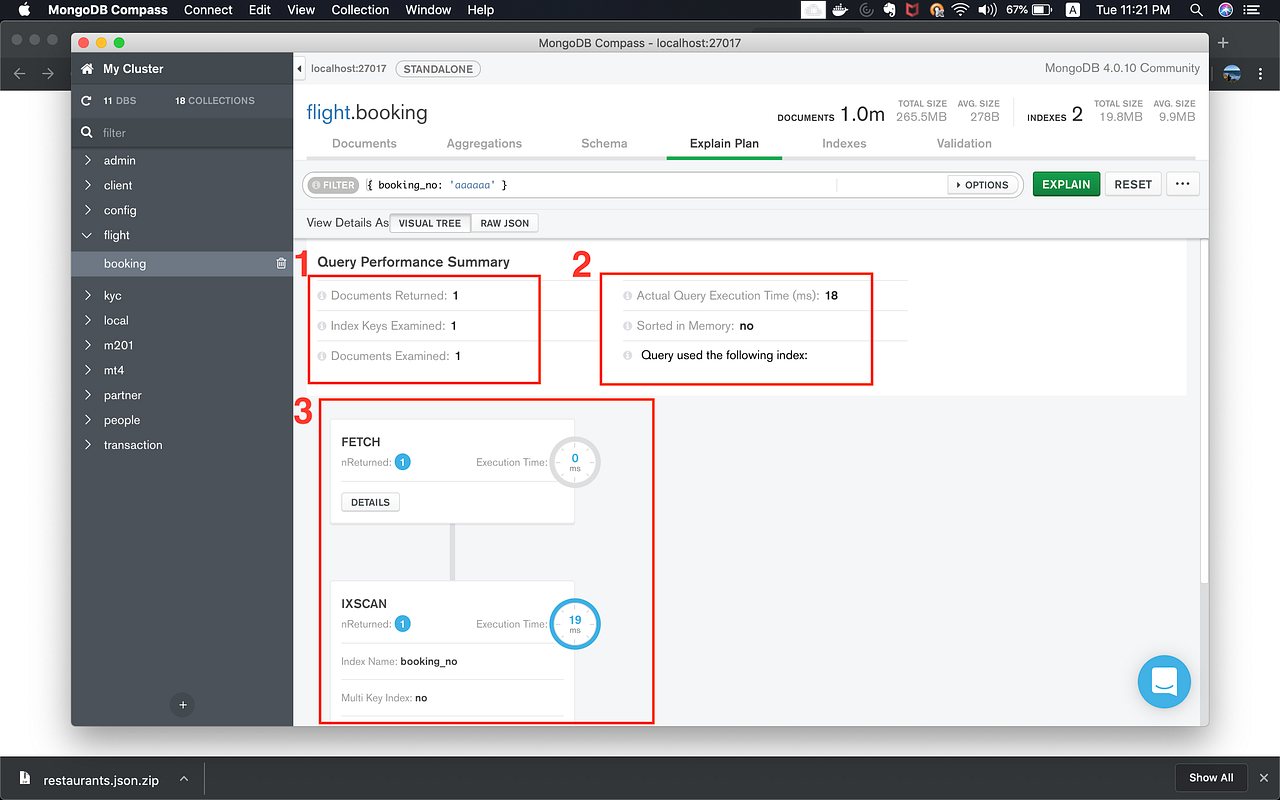
Task: Switch to the Schema tab
Action: (603, 143)
